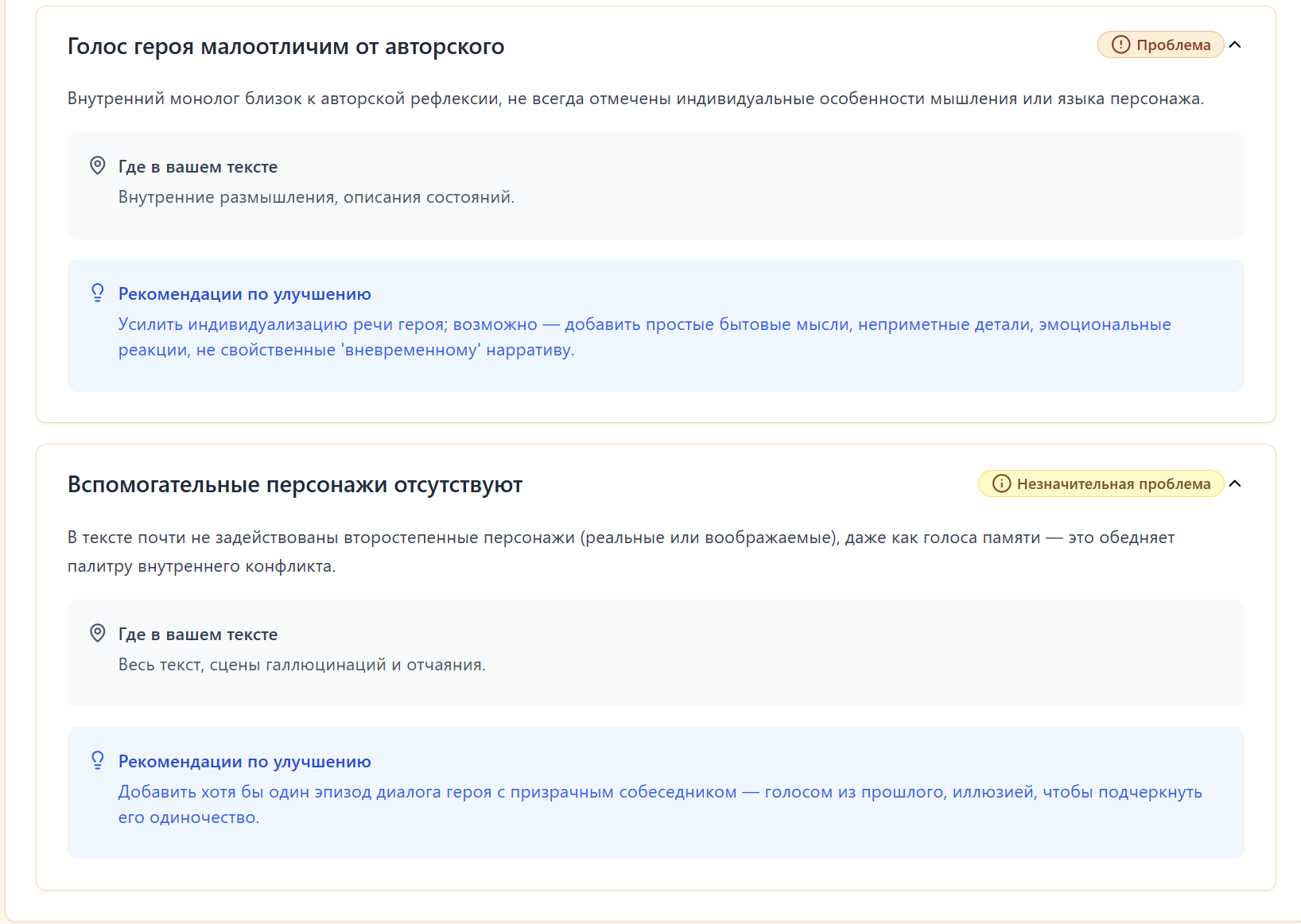Click the heading 'Вспомогательные персонажи отсутствуют'
This screenshot has height=924, width=1301.
(294, 485)
